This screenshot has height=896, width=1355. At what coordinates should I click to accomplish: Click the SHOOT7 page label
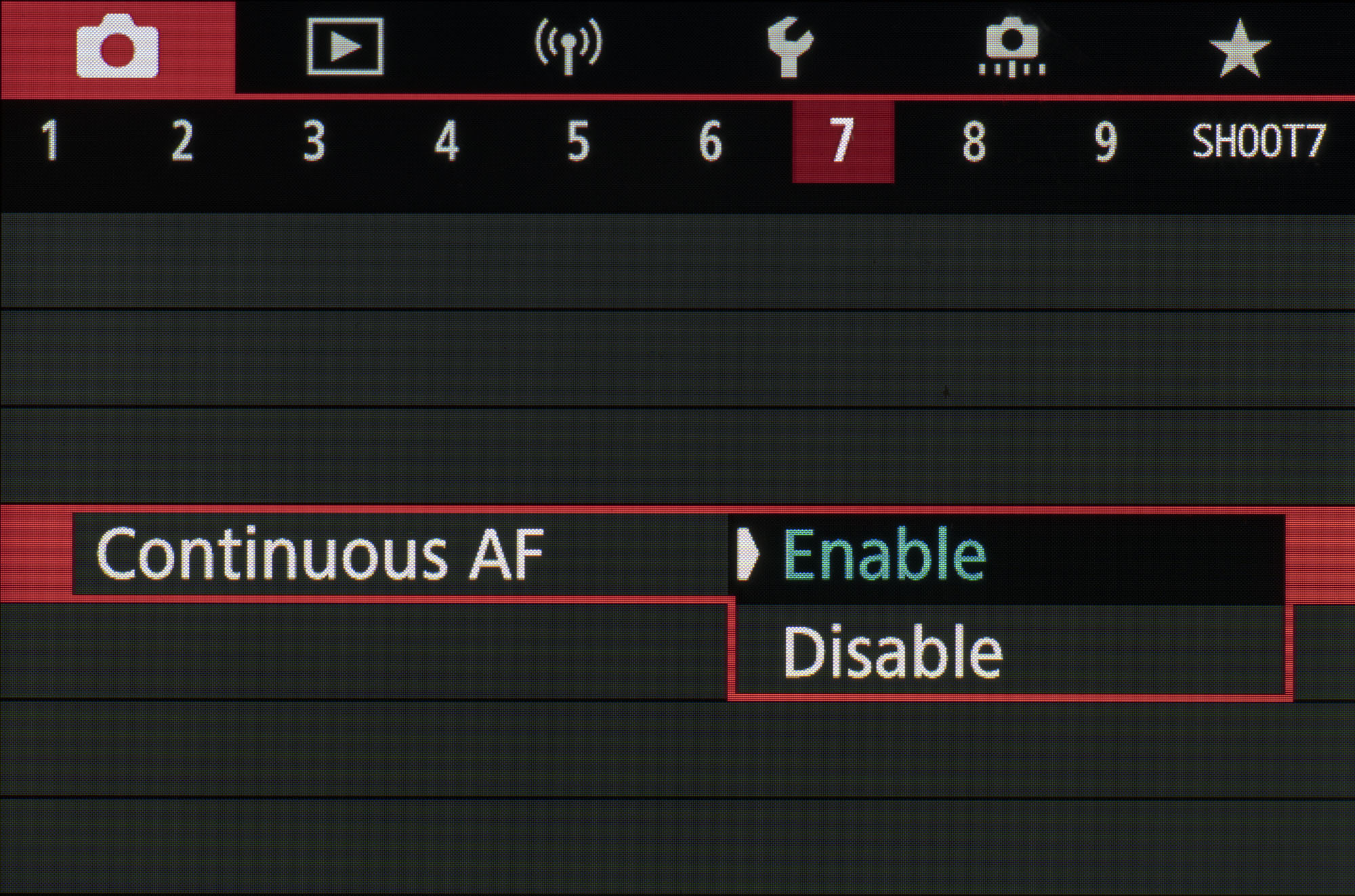pos(1258,141)
